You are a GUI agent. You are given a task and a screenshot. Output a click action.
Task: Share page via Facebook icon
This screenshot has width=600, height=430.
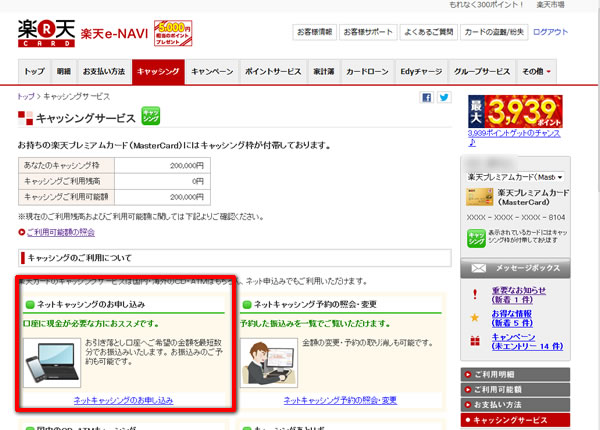(x=426, y=97)
